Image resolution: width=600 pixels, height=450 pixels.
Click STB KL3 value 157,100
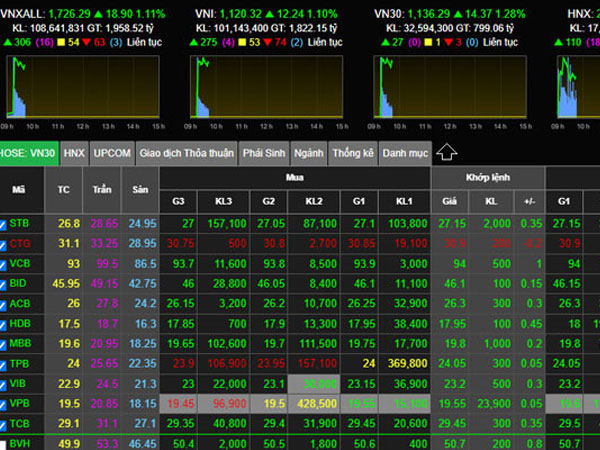point(227,223)
